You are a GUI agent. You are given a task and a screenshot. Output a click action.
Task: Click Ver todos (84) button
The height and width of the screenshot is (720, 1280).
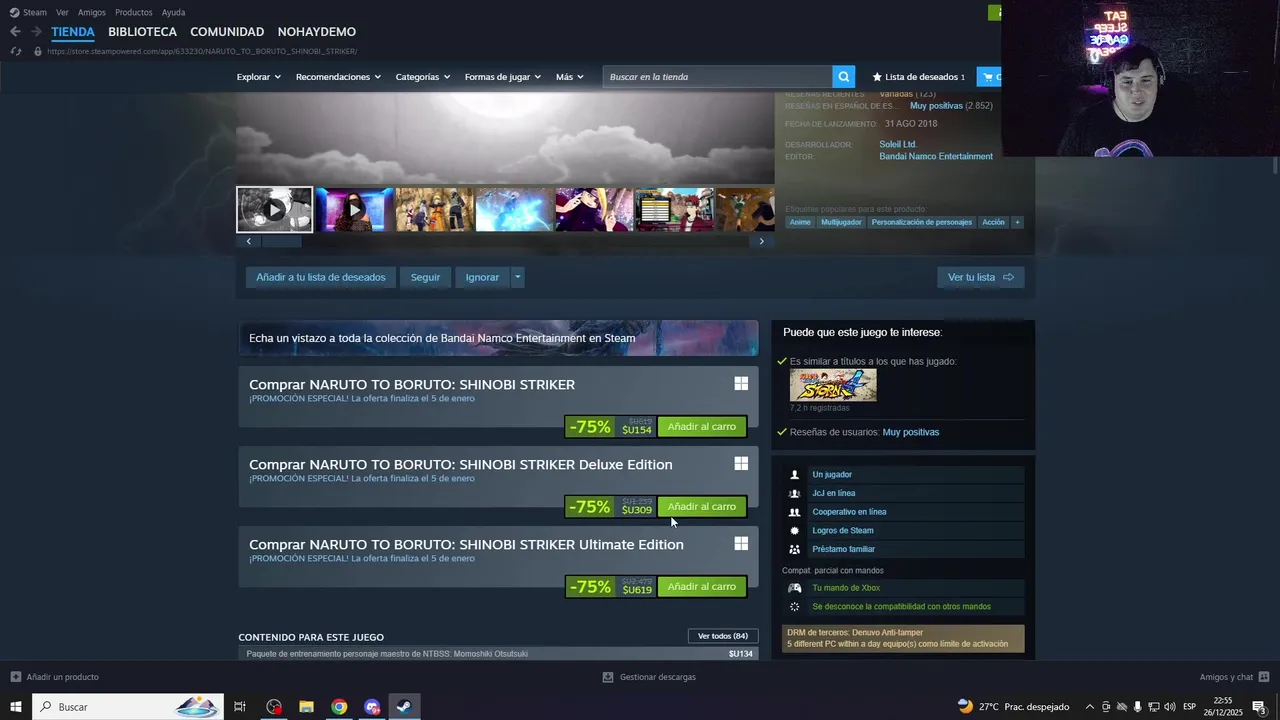[723, 636]
